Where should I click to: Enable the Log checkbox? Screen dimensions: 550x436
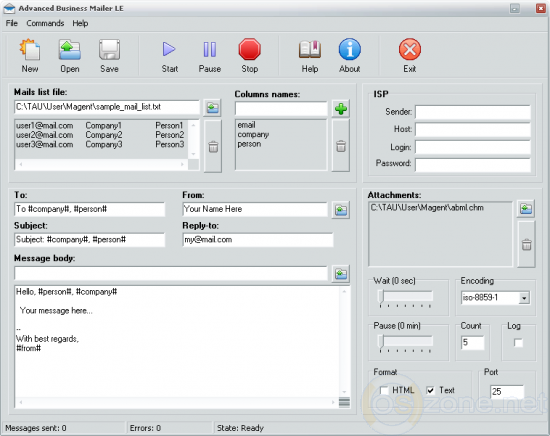click(518, 342)
